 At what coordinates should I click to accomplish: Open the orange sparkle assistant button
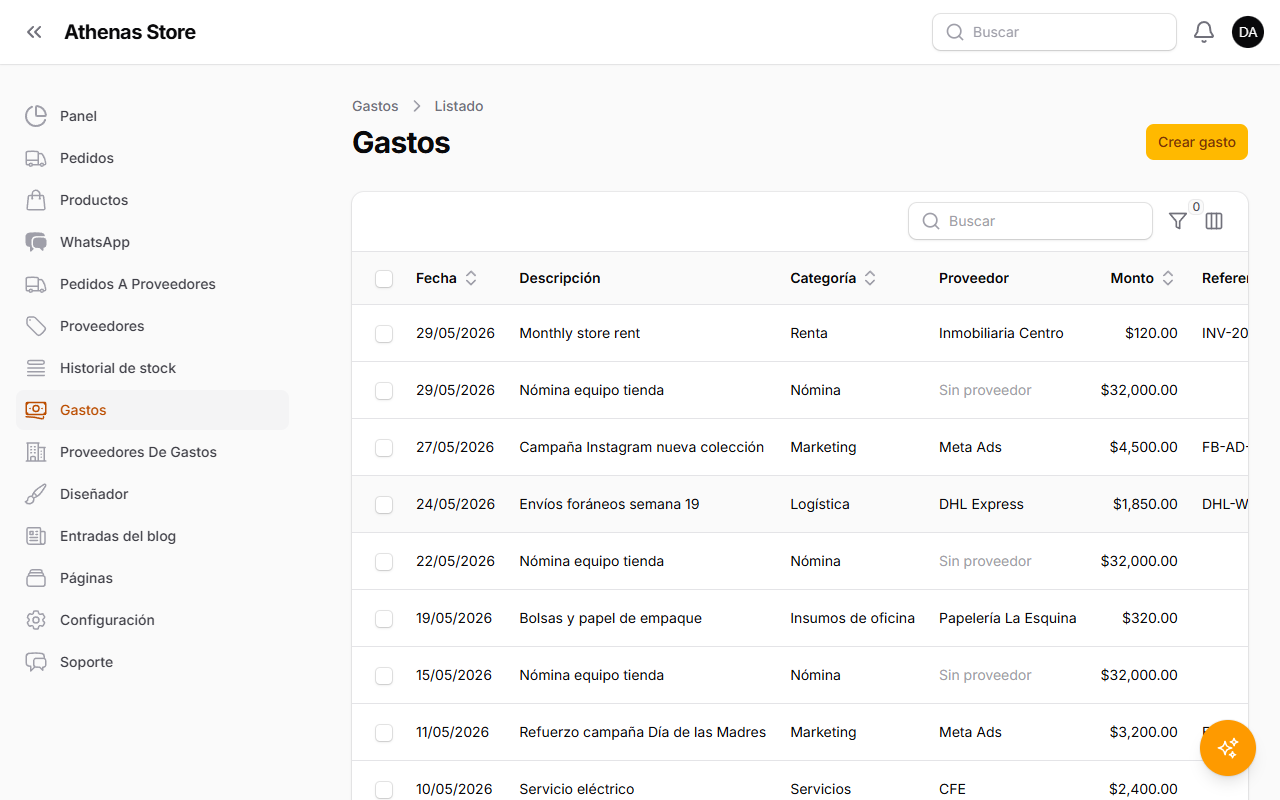[1228, 748]
